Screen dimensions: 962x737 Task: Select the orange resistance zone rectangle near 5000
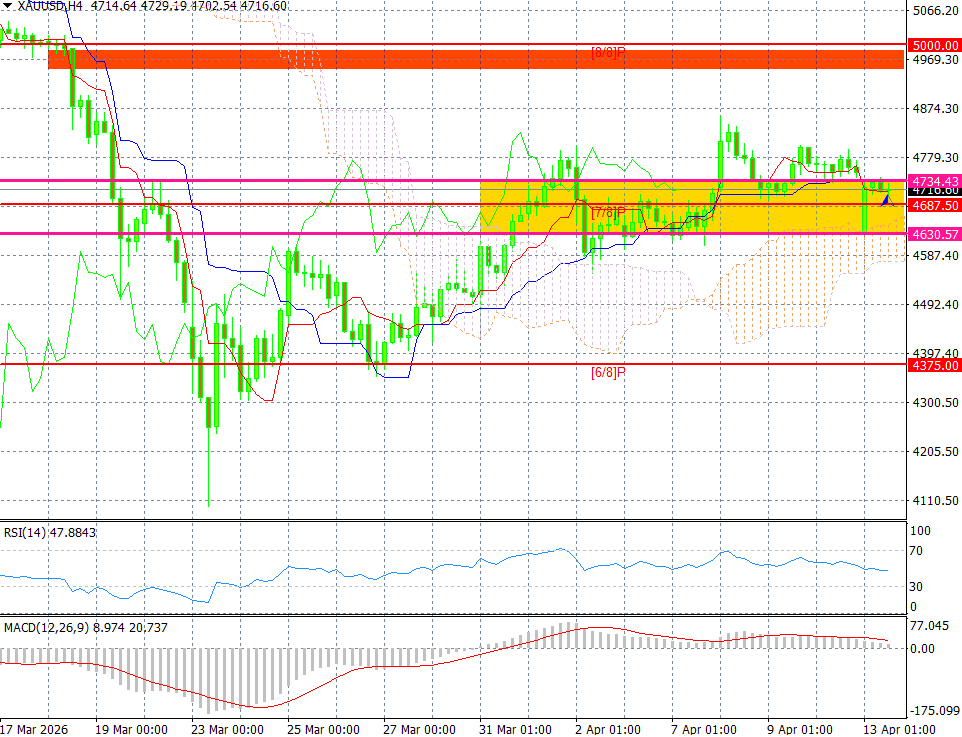coord(475,59)
